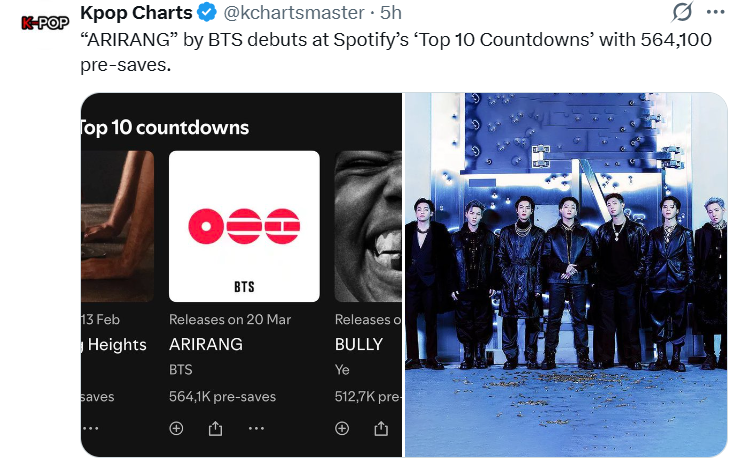Select the ARIRANG title text
Image resolution: width=747 pixels, height=474 pixels.
(x=206, y=344)
